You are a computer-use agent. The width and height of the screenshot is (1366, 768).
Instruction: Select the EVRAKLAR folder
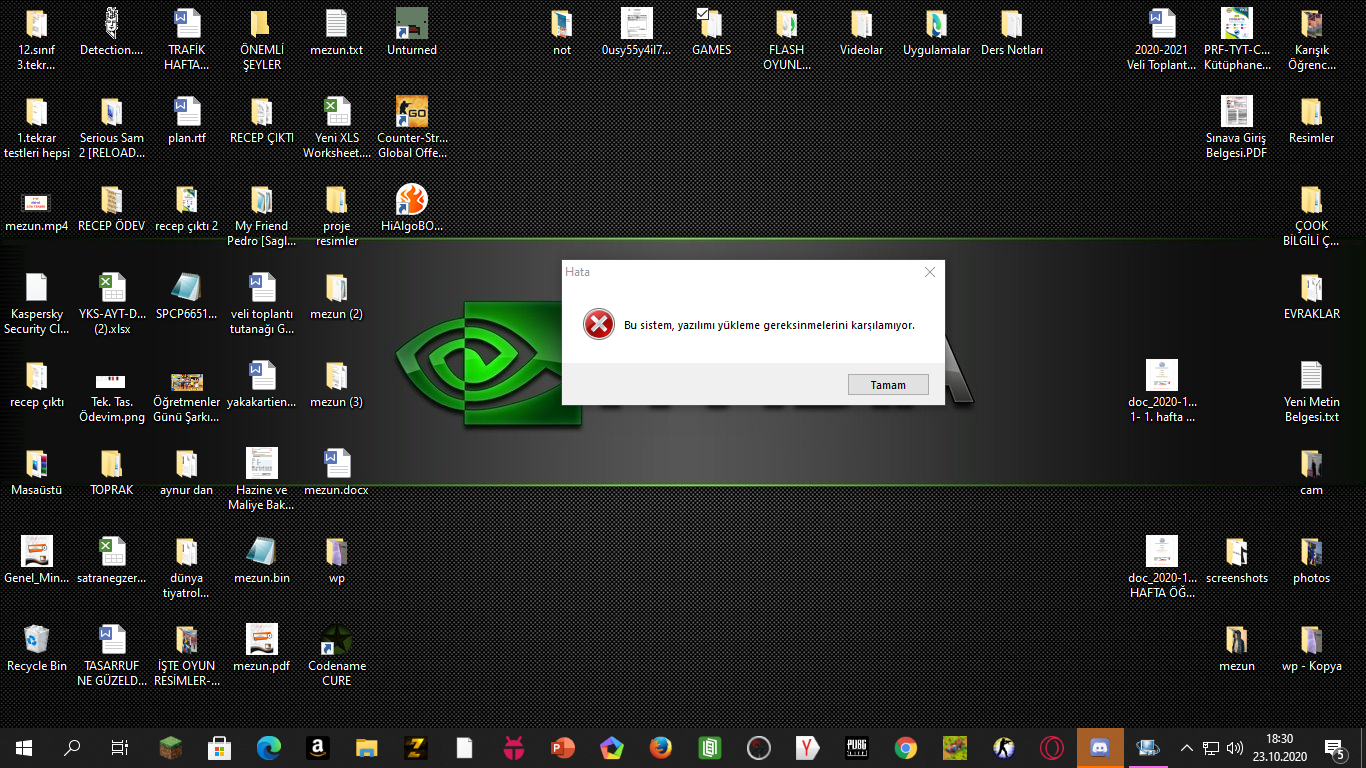1312,296
